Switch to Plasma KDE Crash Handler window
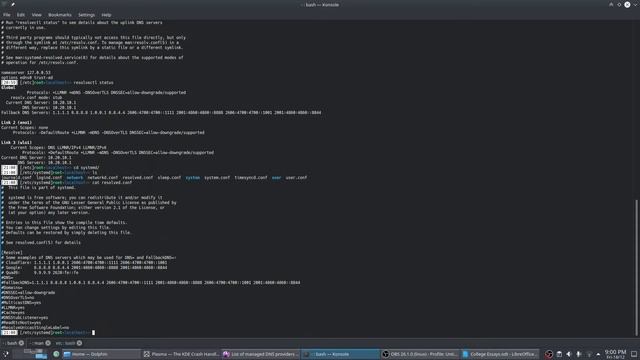This screenshot has width=640, height=360. click(x=181, y=354)
